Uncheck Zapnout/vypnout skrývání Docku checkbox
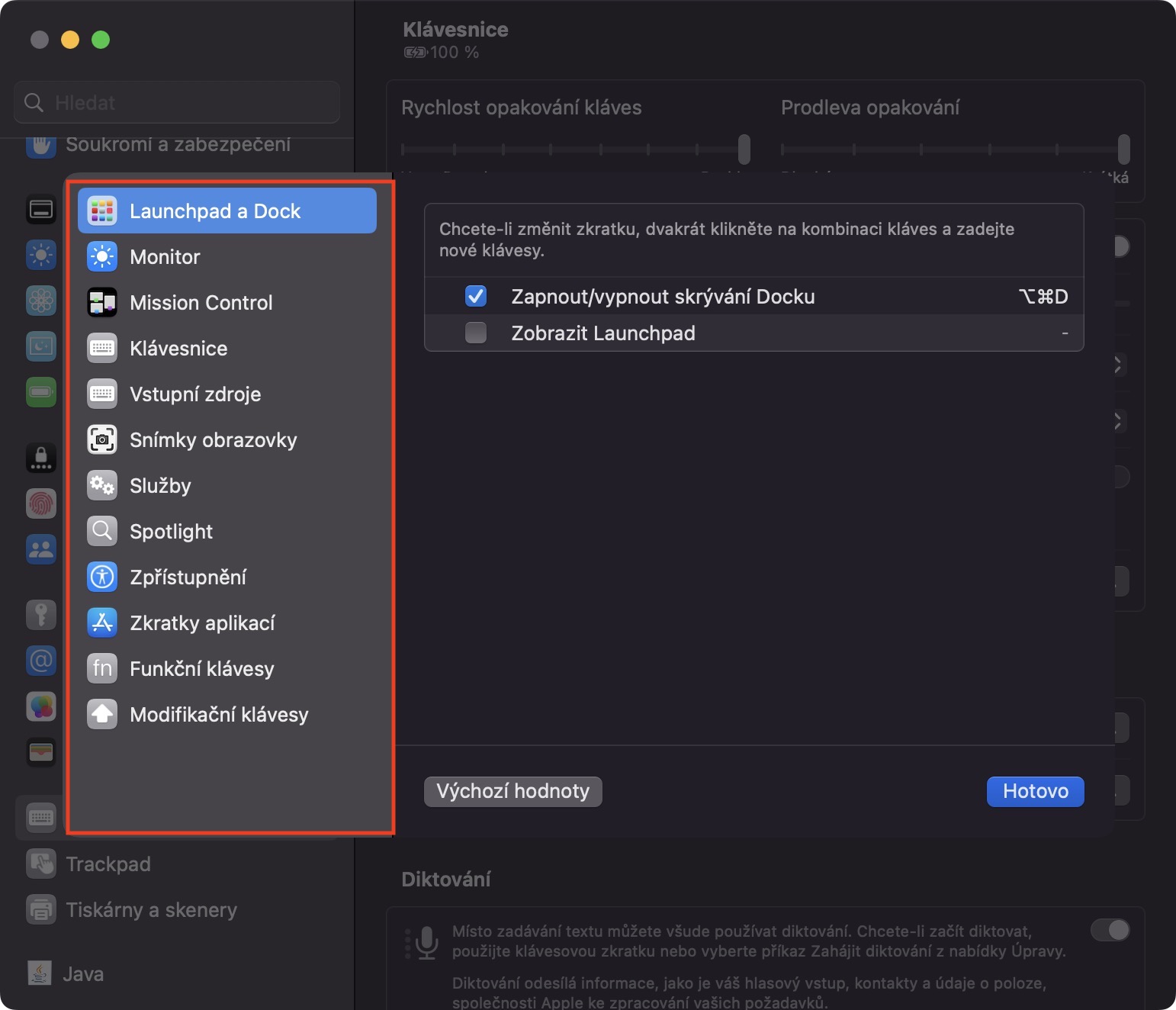Viewport: 1176px width, 1010px height. tap(476, 296)
